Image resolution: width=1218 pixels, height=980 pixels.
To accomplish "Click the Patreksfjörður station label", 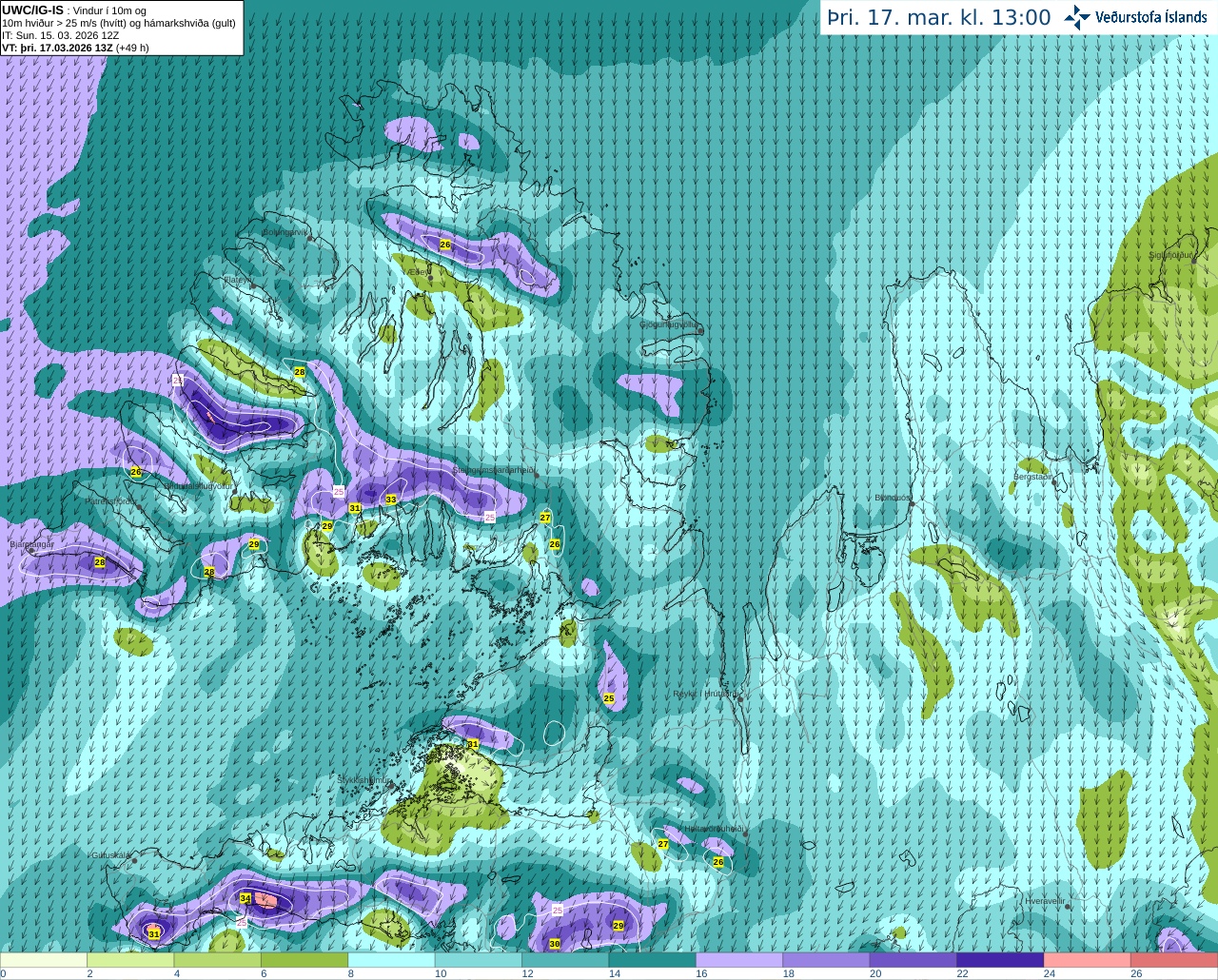I will click(110, 500).
